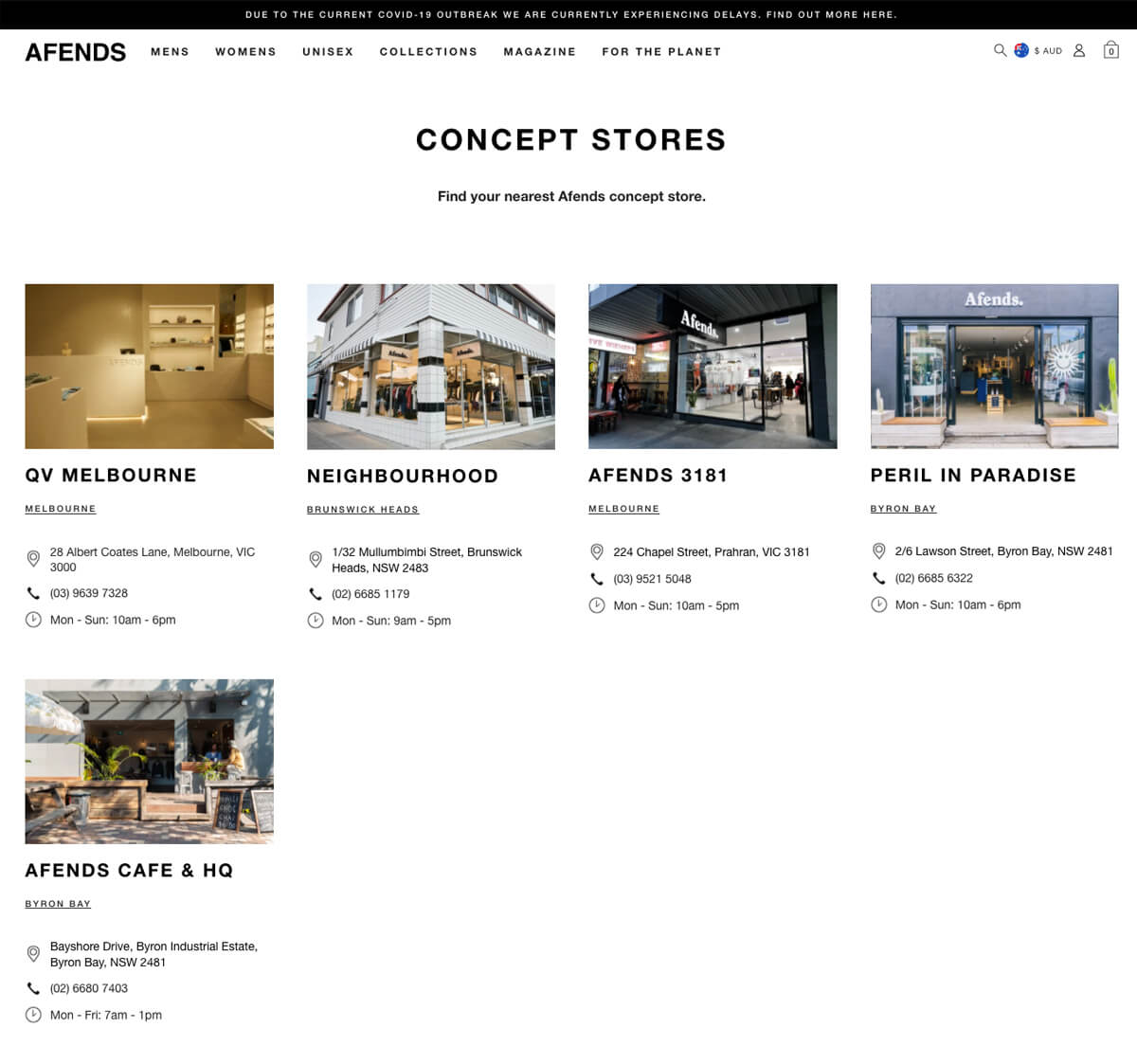
Task: Click the address 224 Chapel Street, Prahran
Action: tap(712, 552)
